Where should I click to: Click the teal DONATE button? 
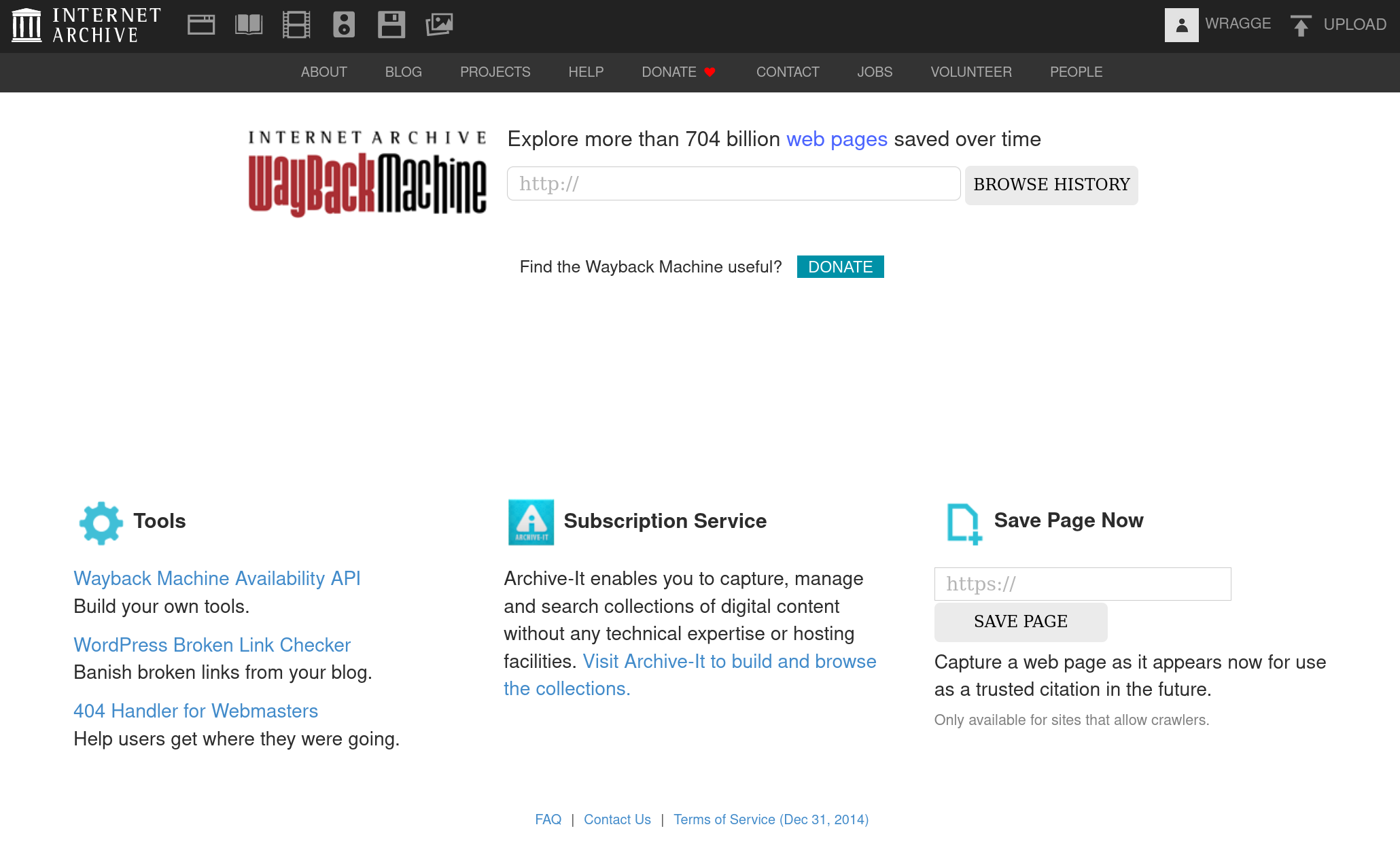(x=840, y=267)
